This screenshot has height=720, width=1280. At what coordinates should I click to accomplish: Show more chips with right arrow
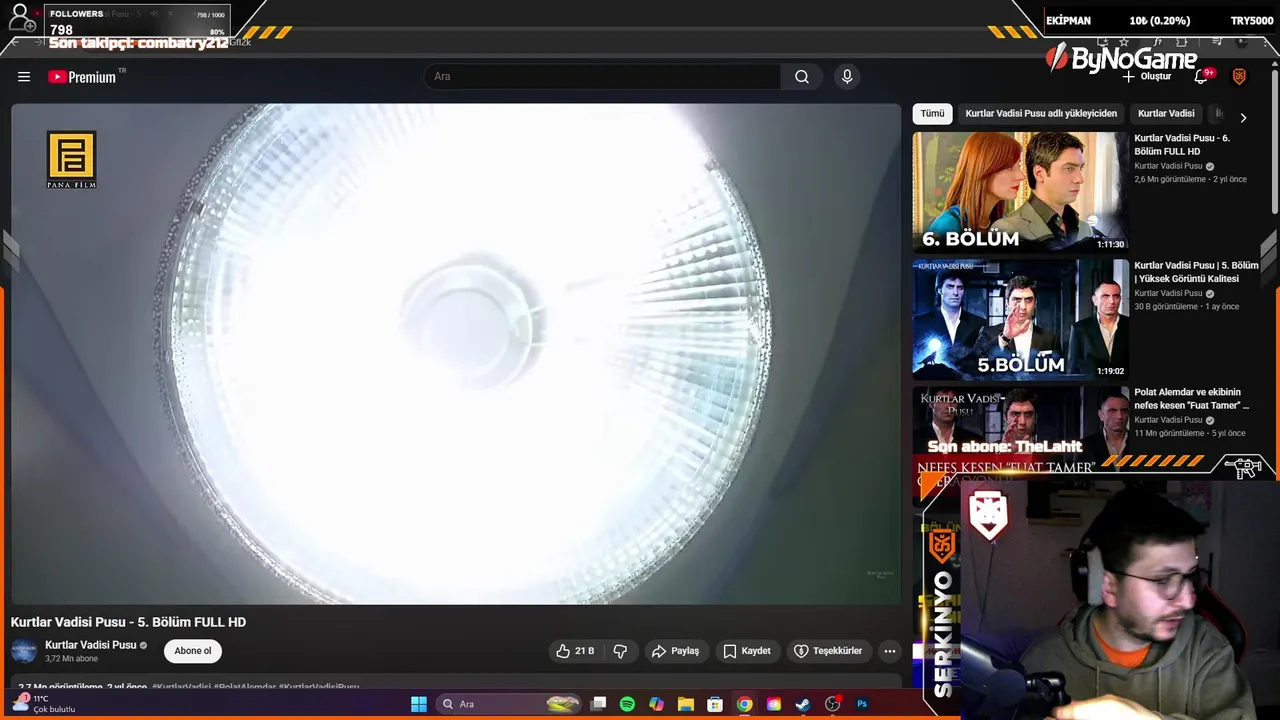pyautogui.click(x=1243, y=117)
